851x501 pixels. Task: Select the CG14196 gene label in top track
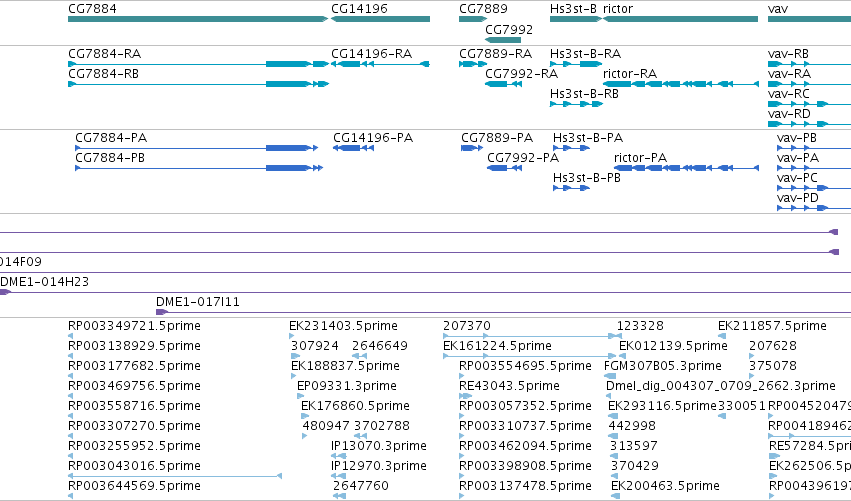tap(359, 9)
